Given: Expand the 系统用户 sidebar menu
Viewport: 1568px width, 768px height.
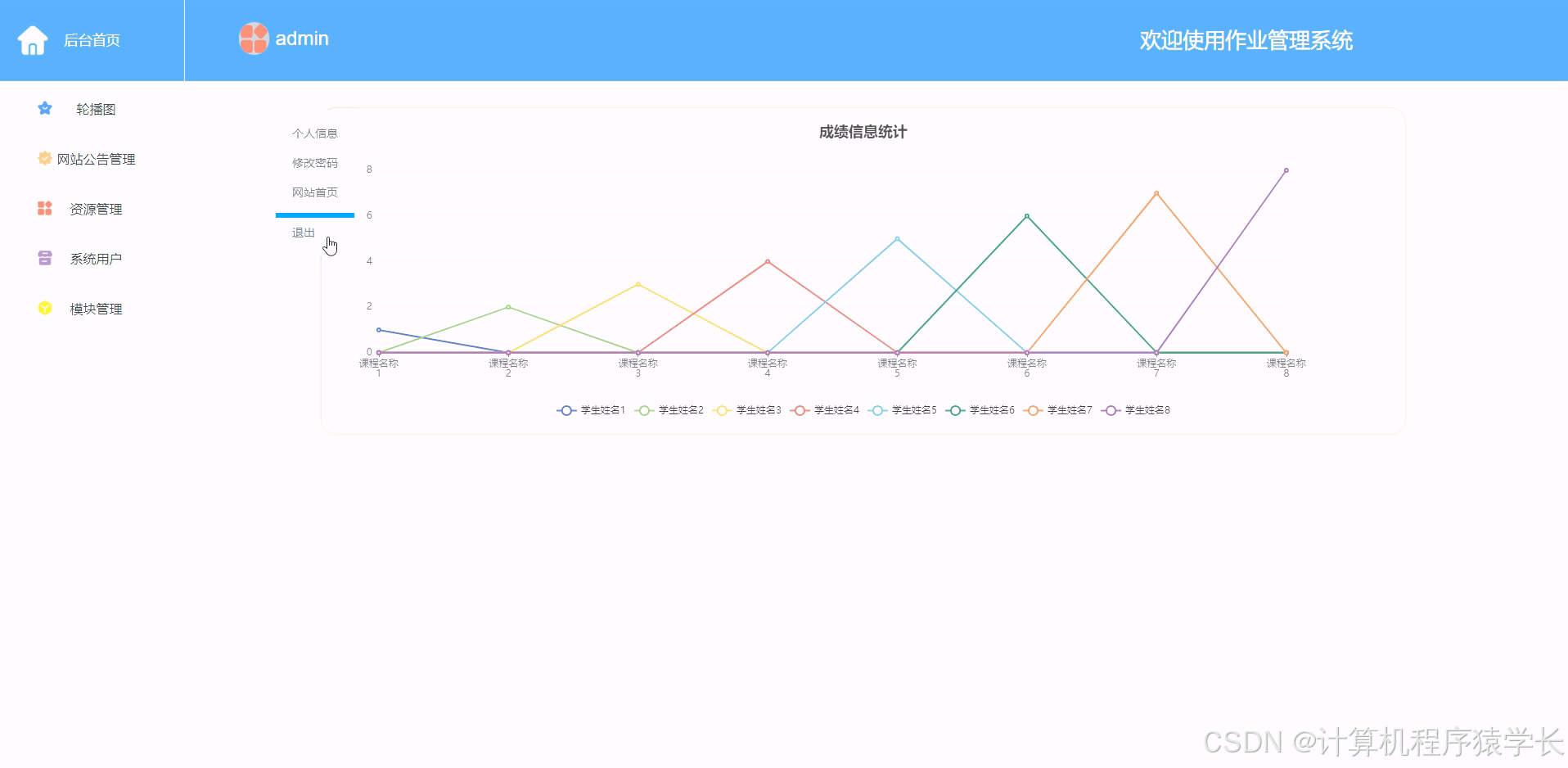Looking at the screenshot, I should pos(96,260).
